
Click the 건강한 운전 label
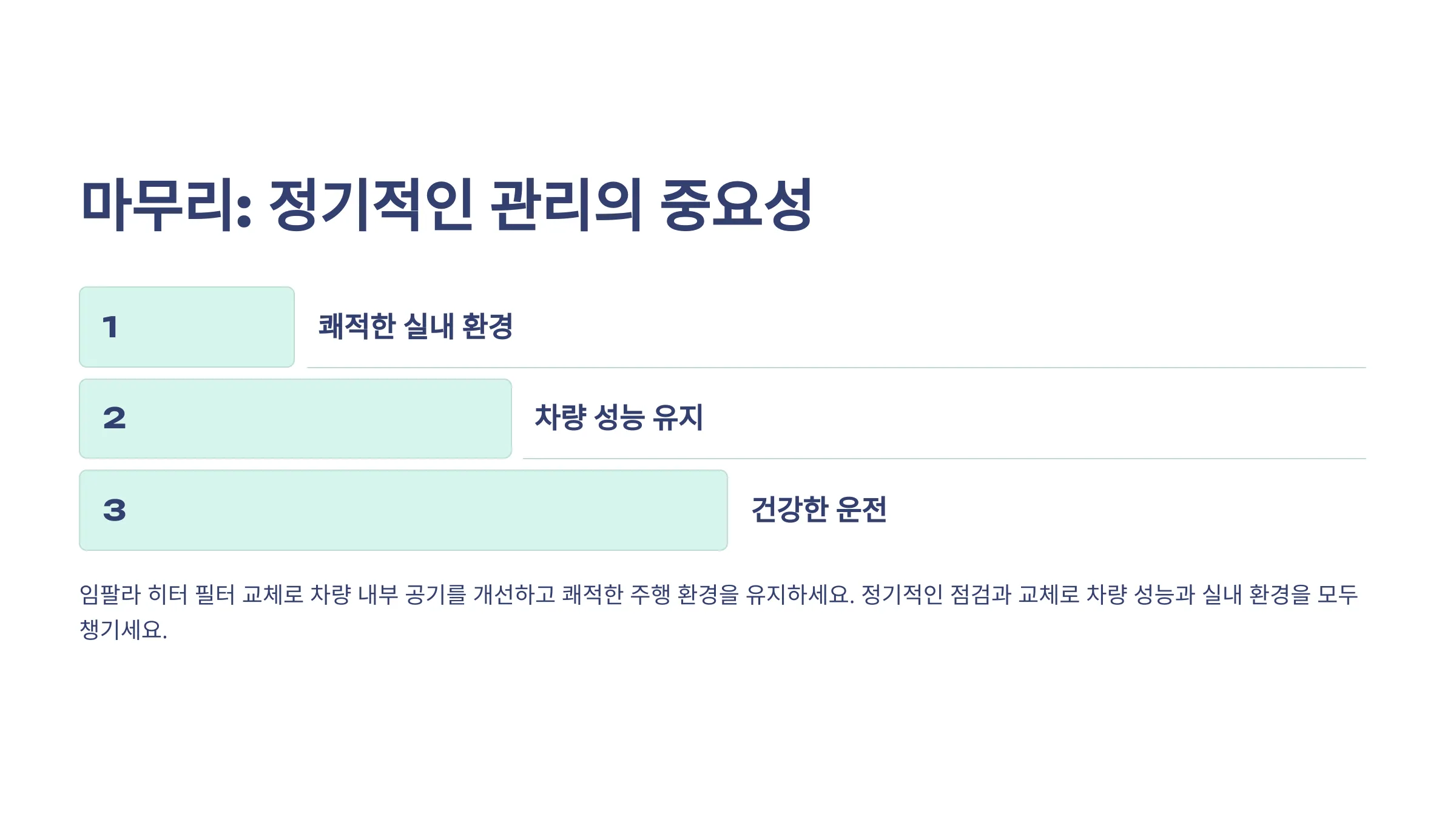point(819,509)
